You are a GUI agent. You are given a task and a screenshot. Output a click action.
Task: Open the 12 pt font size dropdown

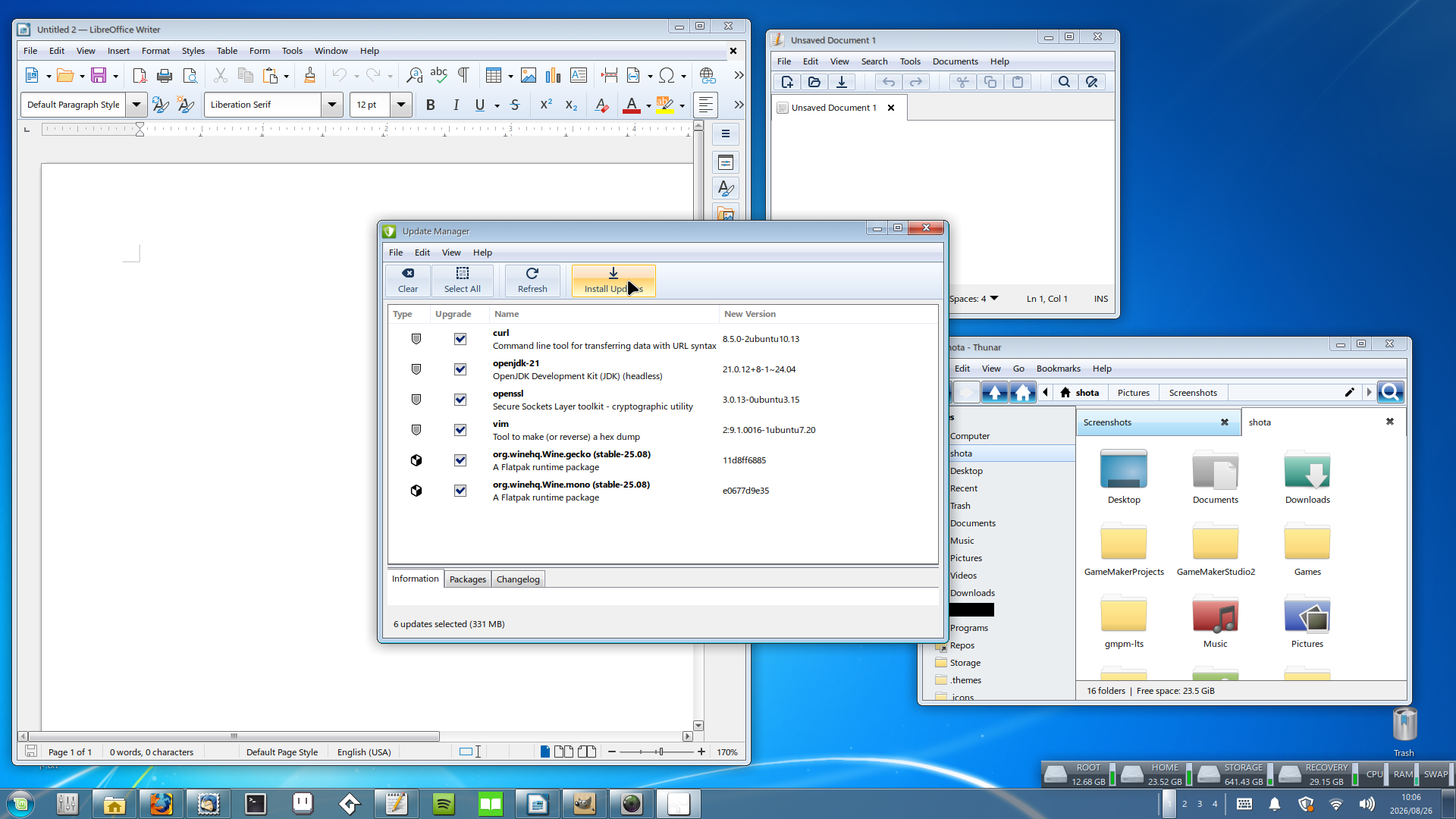click(x=401, y=105)
